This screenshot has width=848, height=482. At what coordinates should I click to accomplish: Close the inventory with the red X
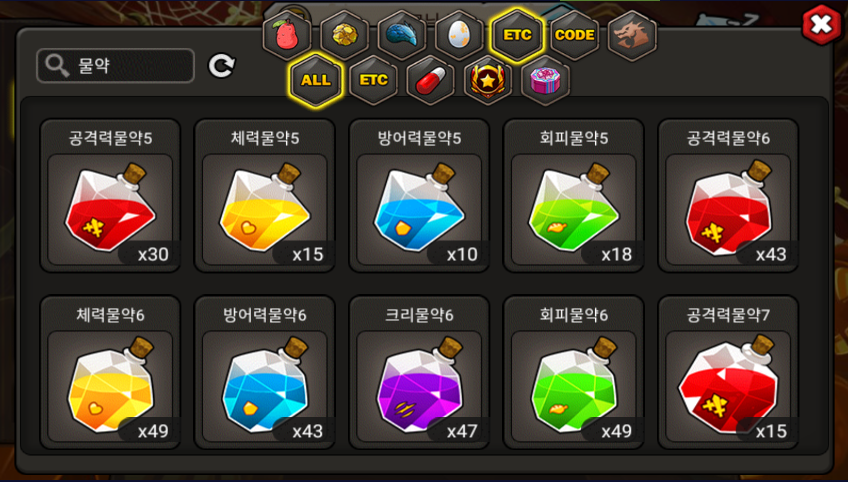coord(822,25)
